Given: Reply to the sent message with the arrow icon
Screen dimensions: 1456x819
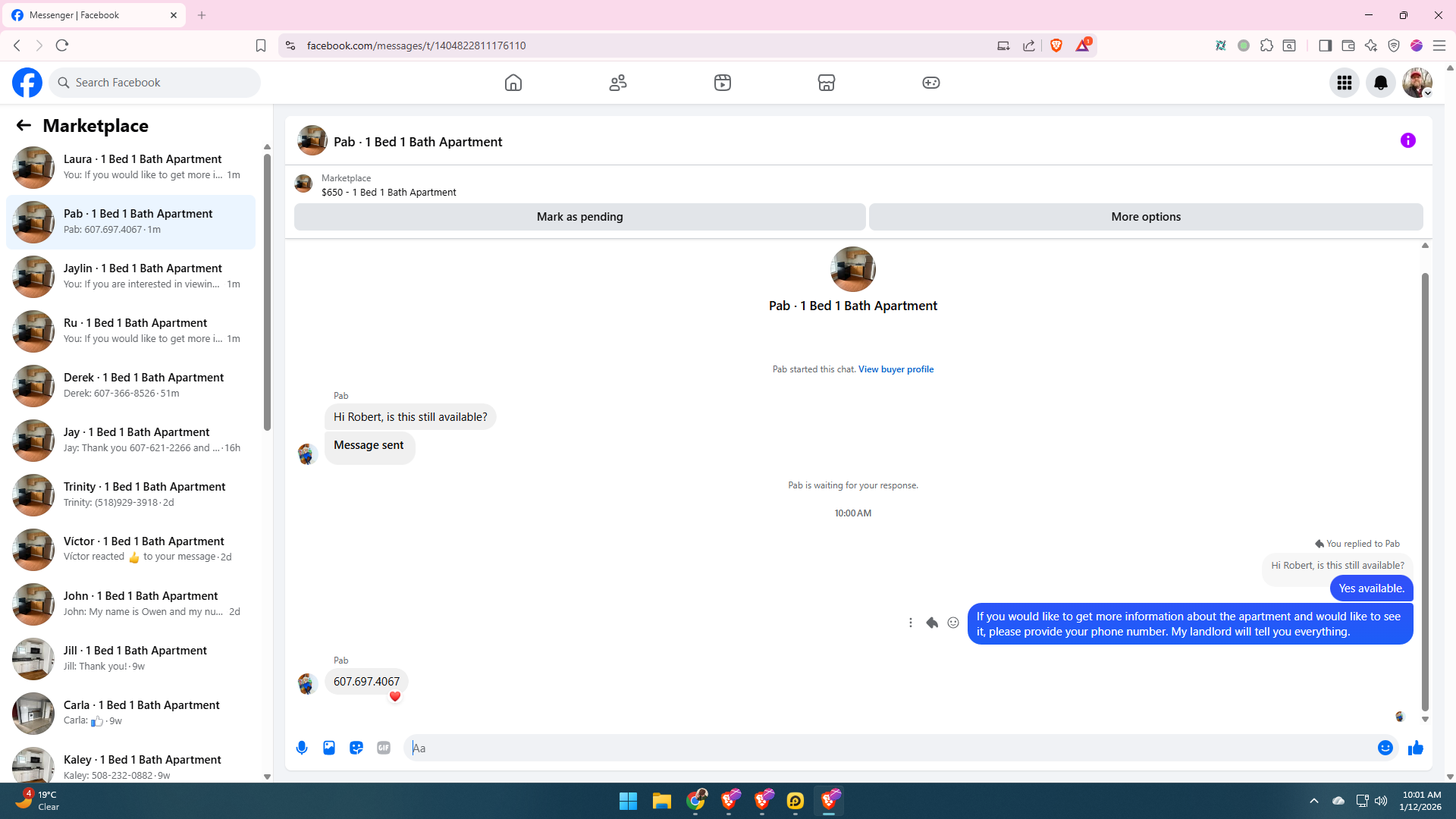Looking at the screenshot, I should click(932, 623).
